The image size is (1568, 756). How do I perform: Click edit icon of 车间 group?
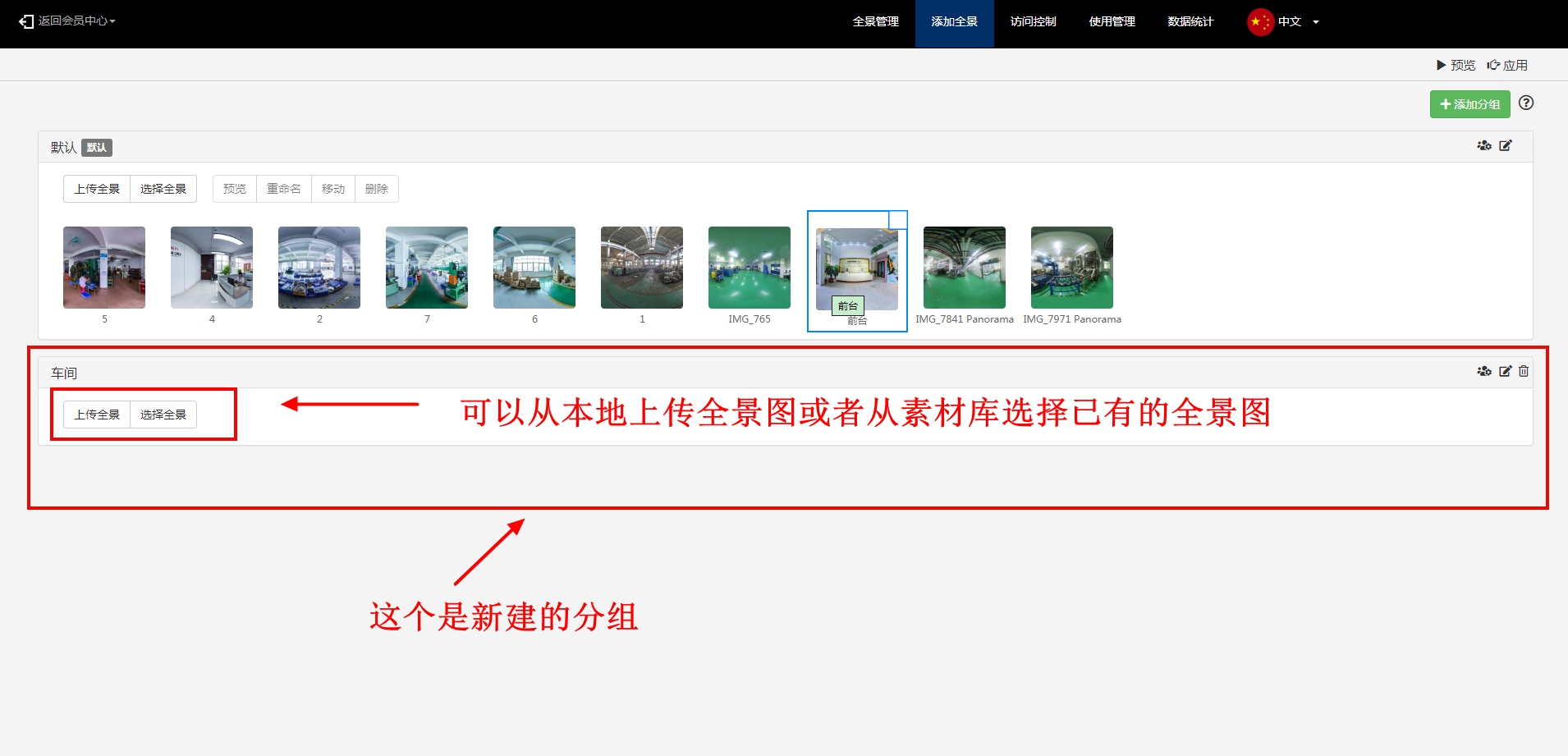1504,372
